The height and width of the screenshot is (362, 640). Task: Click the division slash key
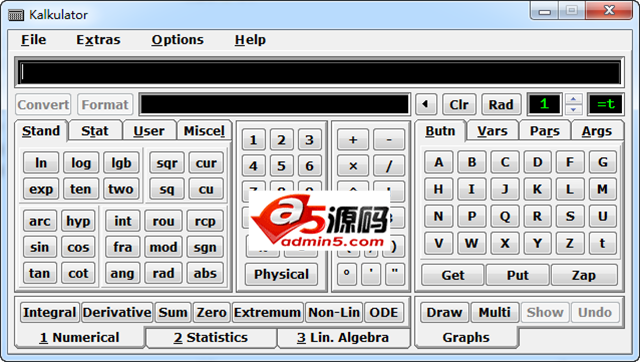coord(389,166)
